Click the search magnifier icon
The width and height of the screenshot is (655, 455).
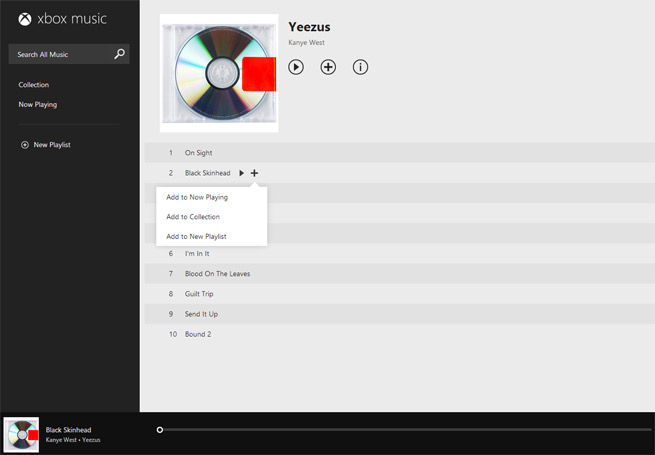(x=119, y=54)
